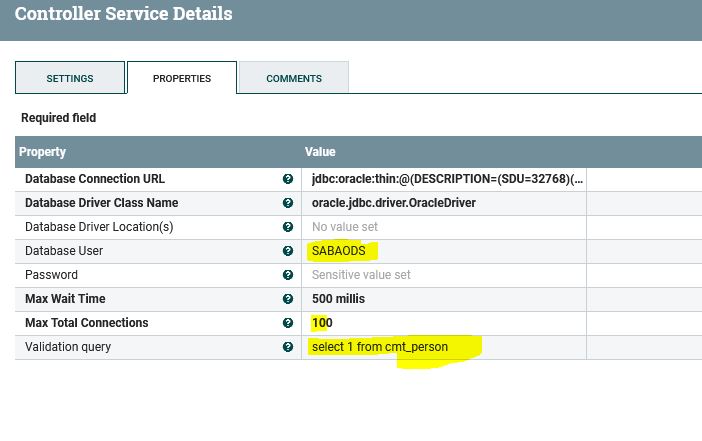Edit the Max Total Connections value 100
Image resolution: width=702 pixels, height=441 pixels.
321,323
